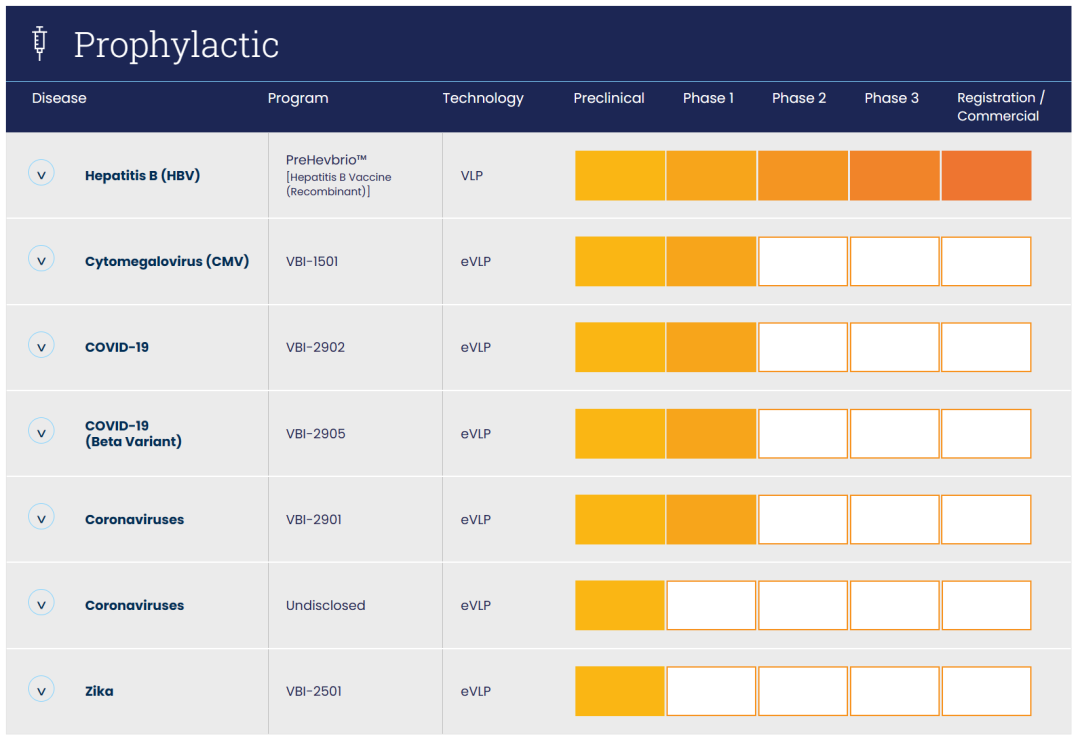Expand the Hepatitis B (HBV) row chevron

[41, 175]
